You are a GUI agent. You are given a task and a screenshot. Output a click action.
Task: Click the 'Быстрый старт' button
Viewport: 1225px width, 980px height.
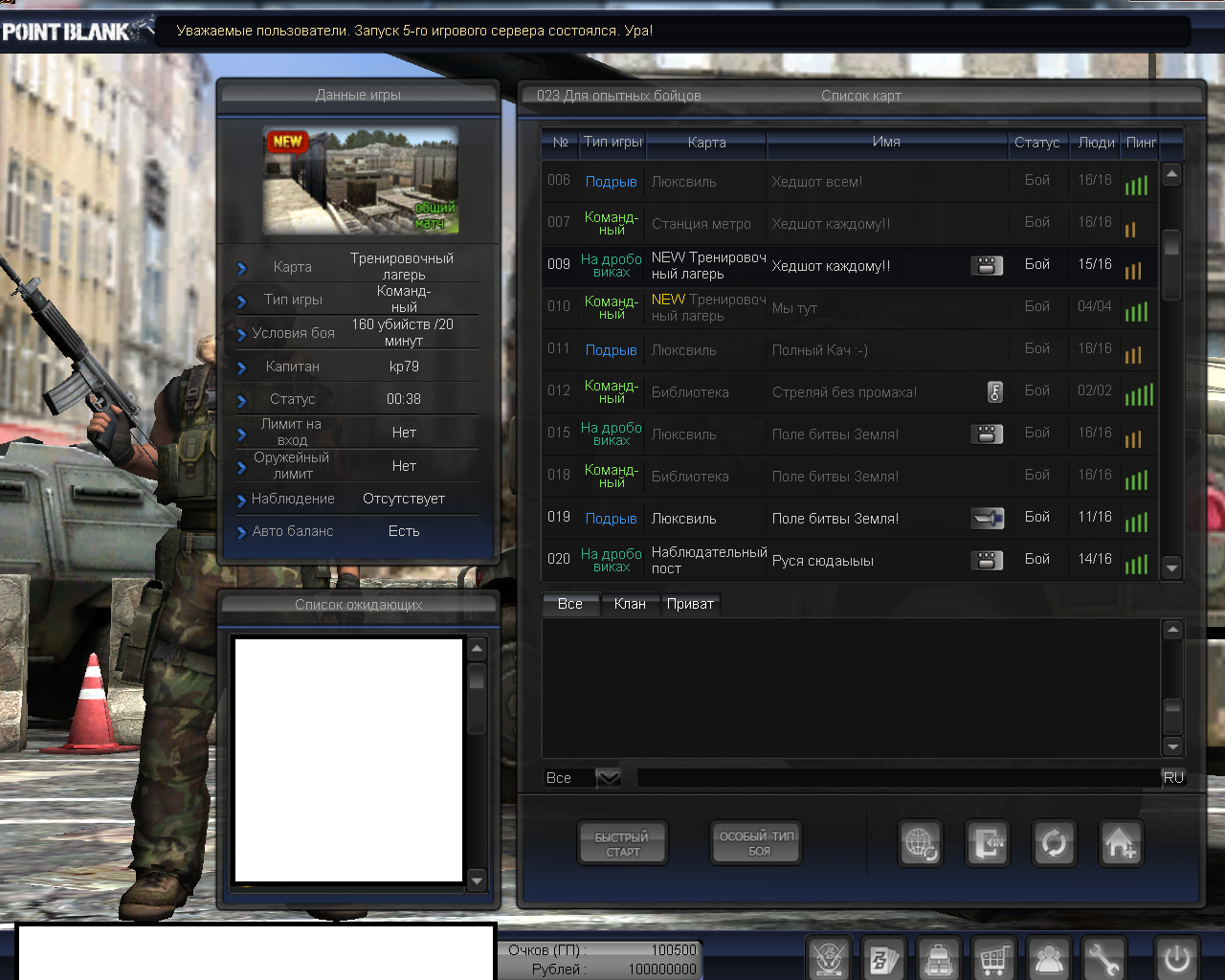[x=622, y=844]
